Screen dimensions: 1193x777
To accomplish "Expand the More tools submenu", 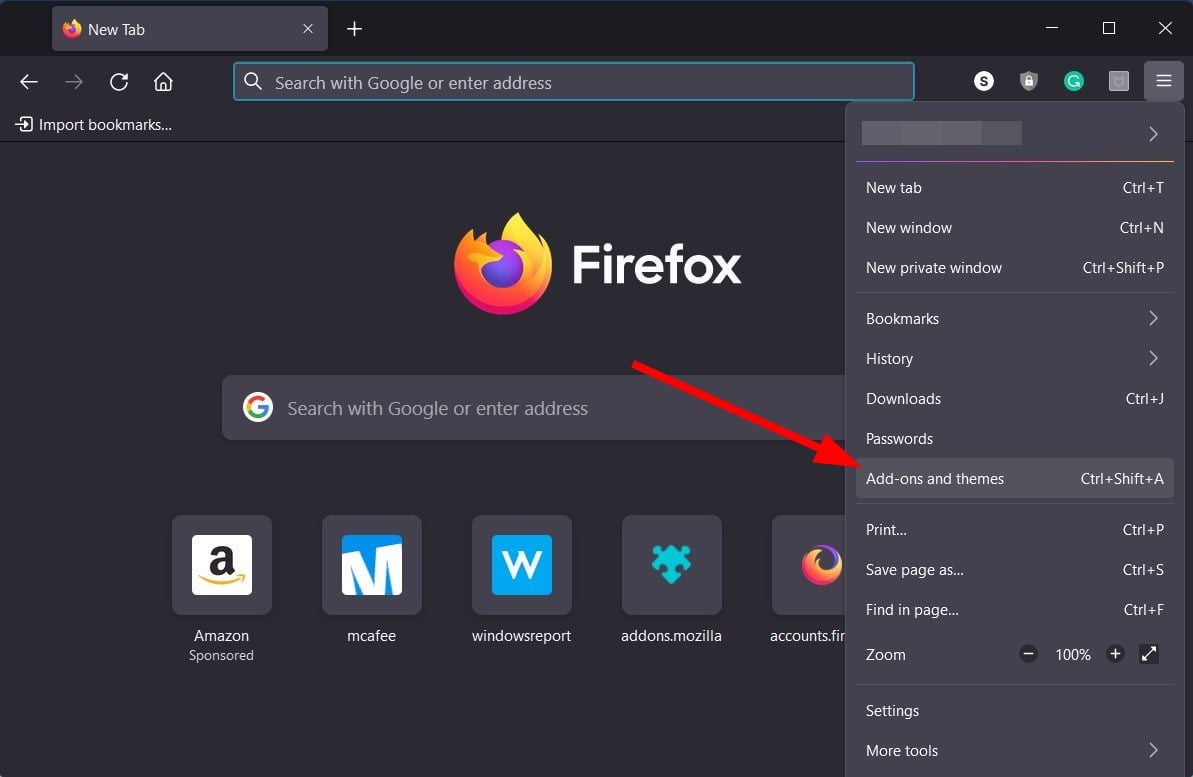I will point(1014,750).
